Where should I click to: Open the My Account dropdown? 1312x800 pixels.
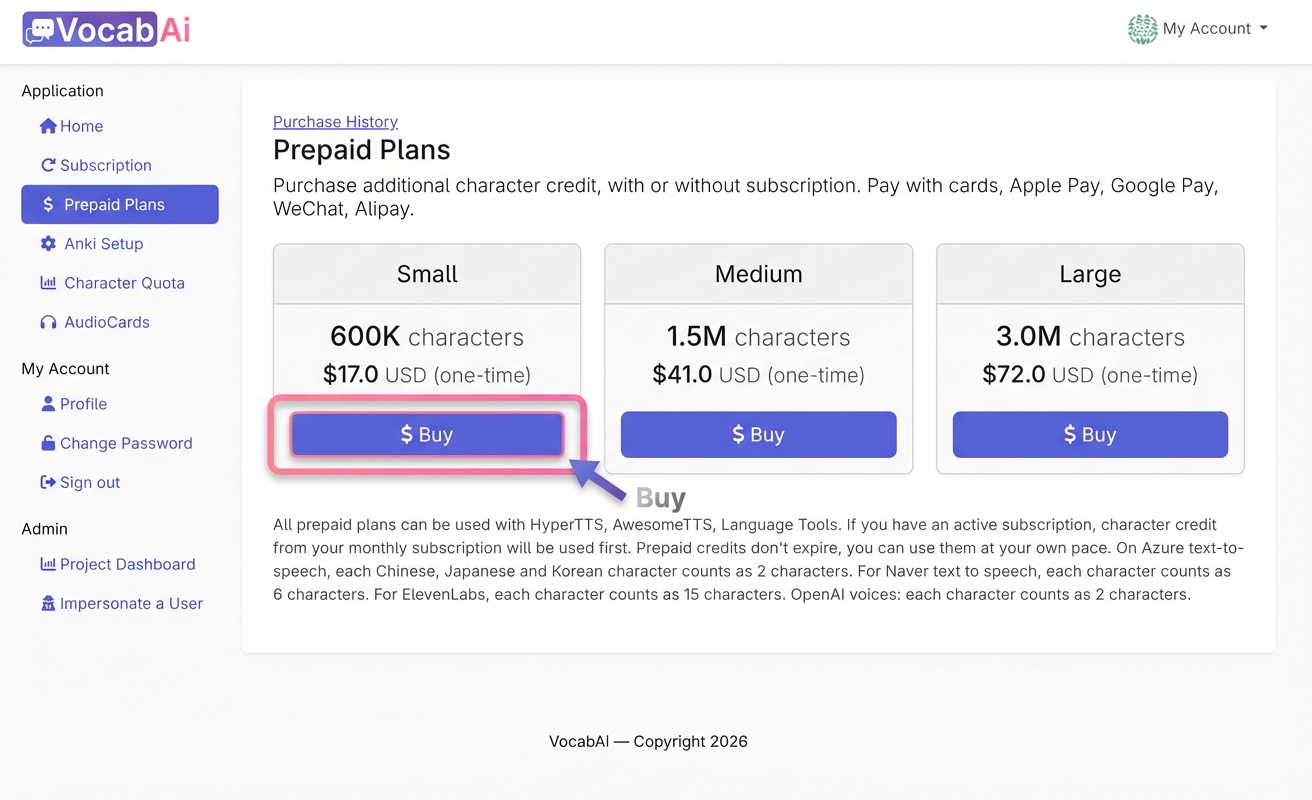(1208, 29)
